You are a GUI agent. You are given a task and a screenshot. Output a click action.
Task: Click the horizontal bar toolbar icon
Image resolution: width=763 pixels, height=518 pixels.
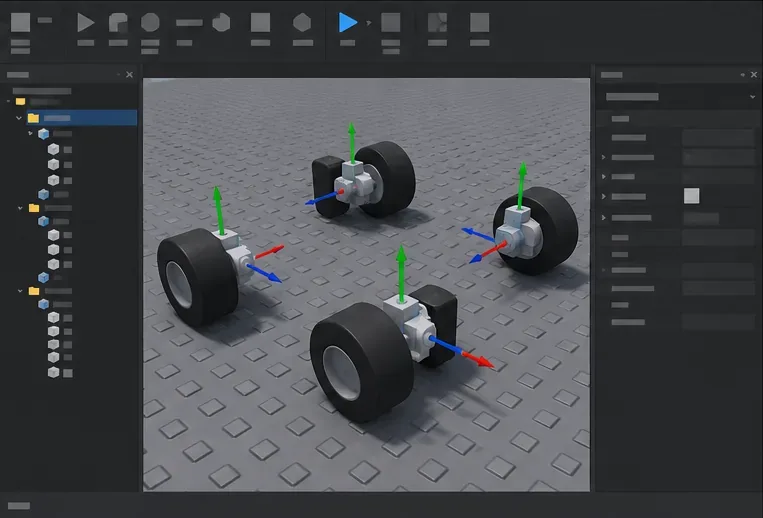pyautogui.click(x=189, y=22)
